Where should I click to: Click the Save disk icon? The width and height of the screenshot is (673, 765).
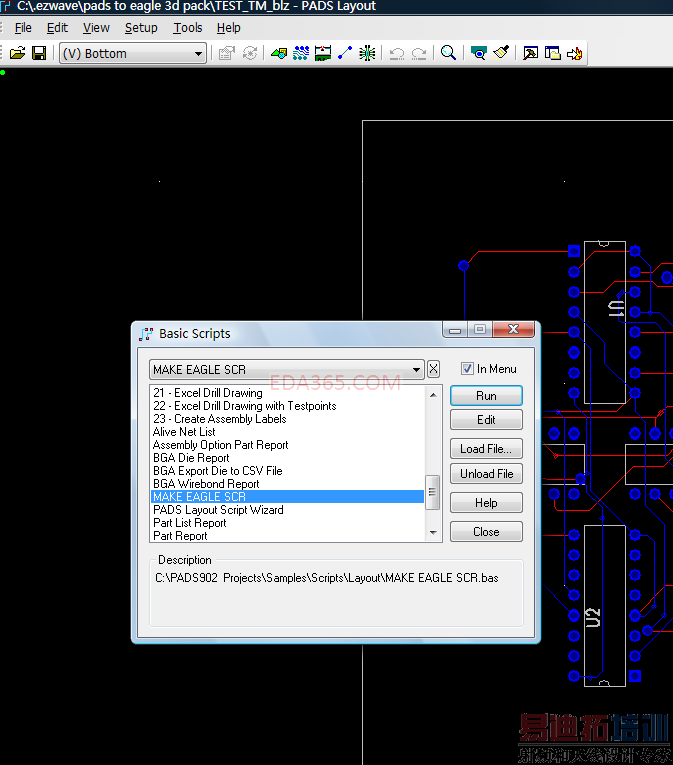pyautogui.click(x=39, y=53)
